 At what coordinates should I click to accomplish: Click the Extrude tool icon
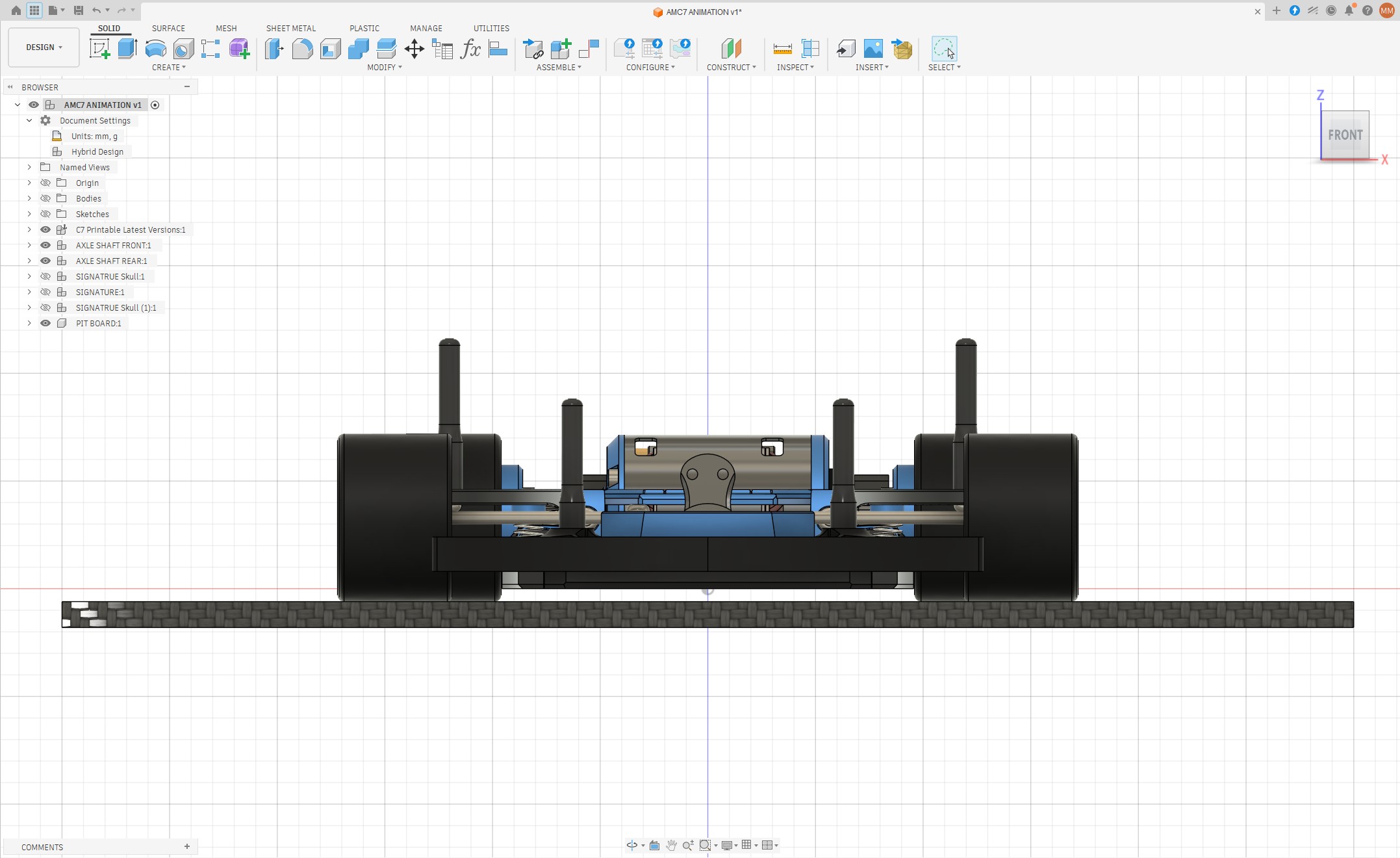(127, 49)
